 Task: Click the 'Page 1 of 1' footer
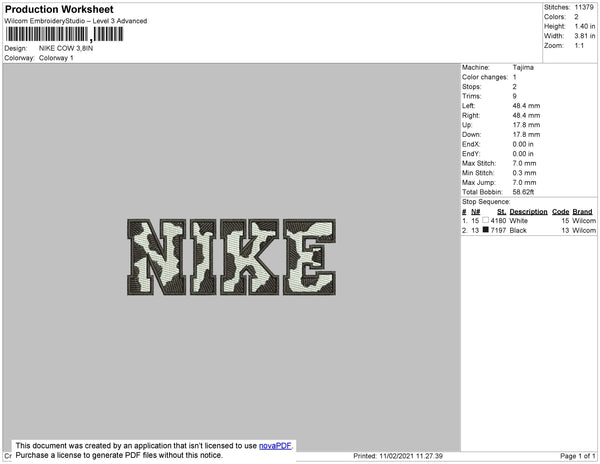[578, 456]
